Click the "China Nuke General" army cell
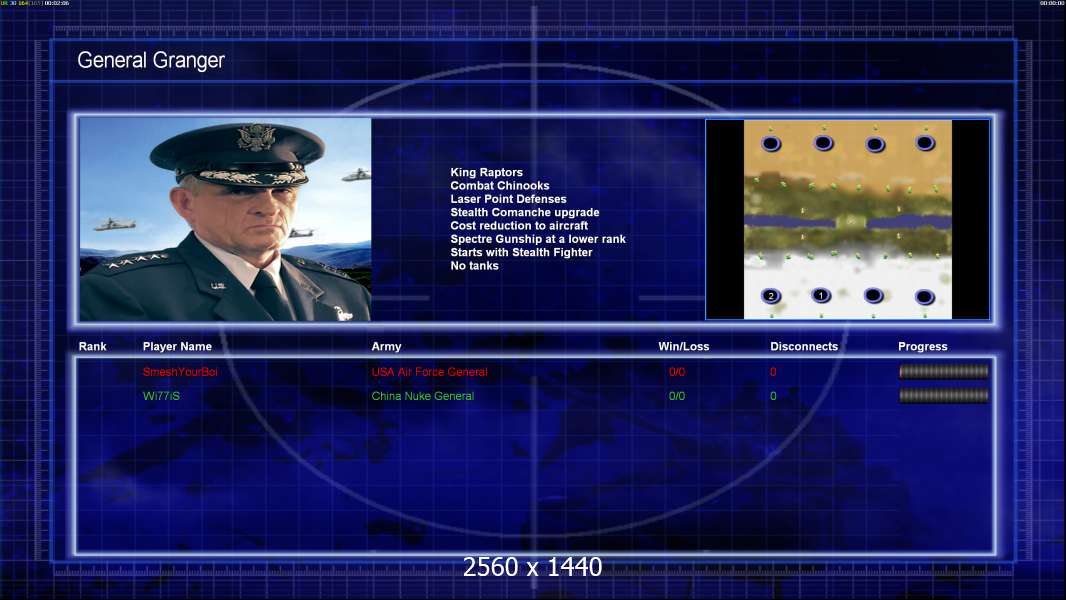Image resolution: width=1066 pixels, height=600 pixels. pyautogui.click(x=422, y=396)
